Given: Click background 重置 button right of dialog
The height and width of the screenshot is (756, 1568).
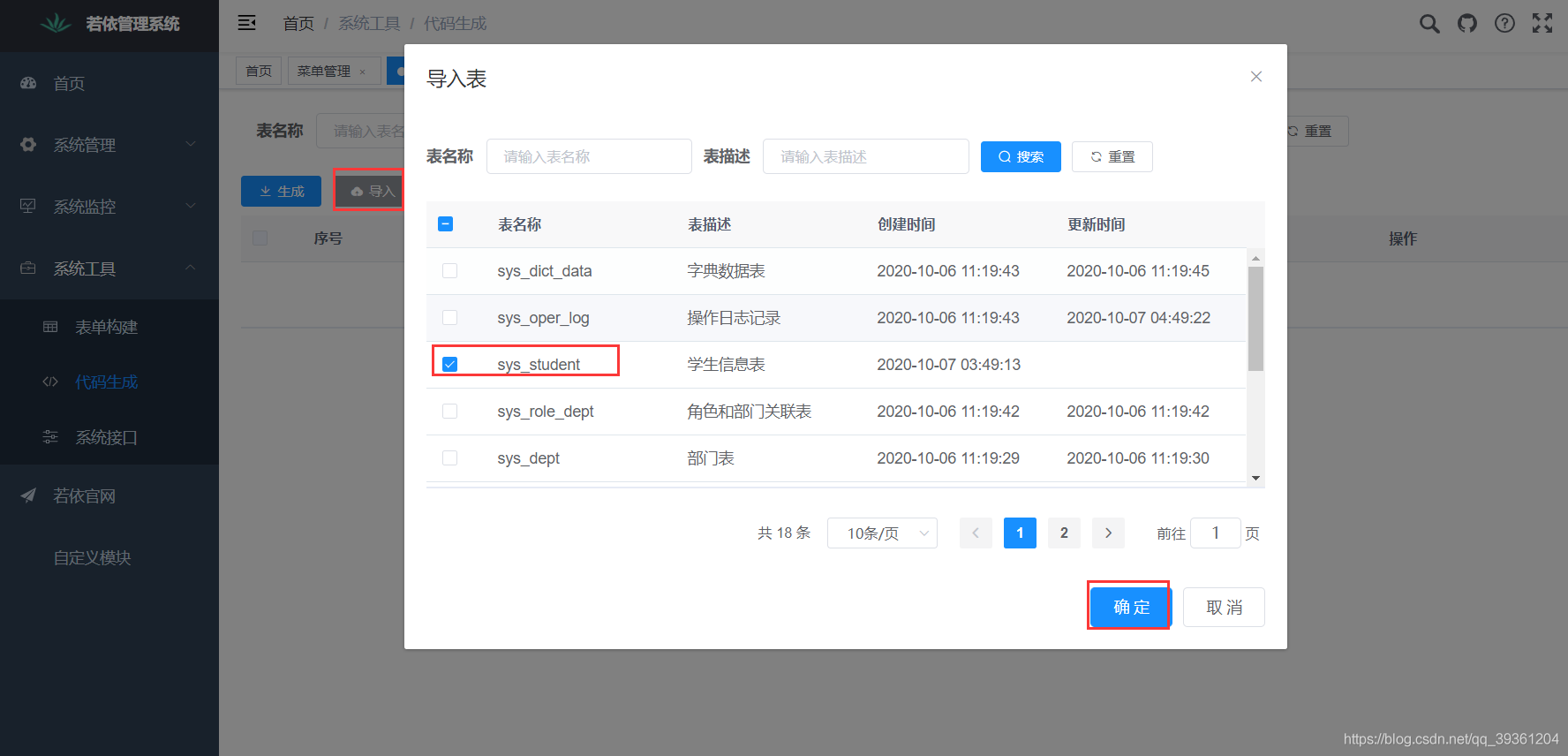Looking at the screenshot, I should click(x=1315, y=131).
